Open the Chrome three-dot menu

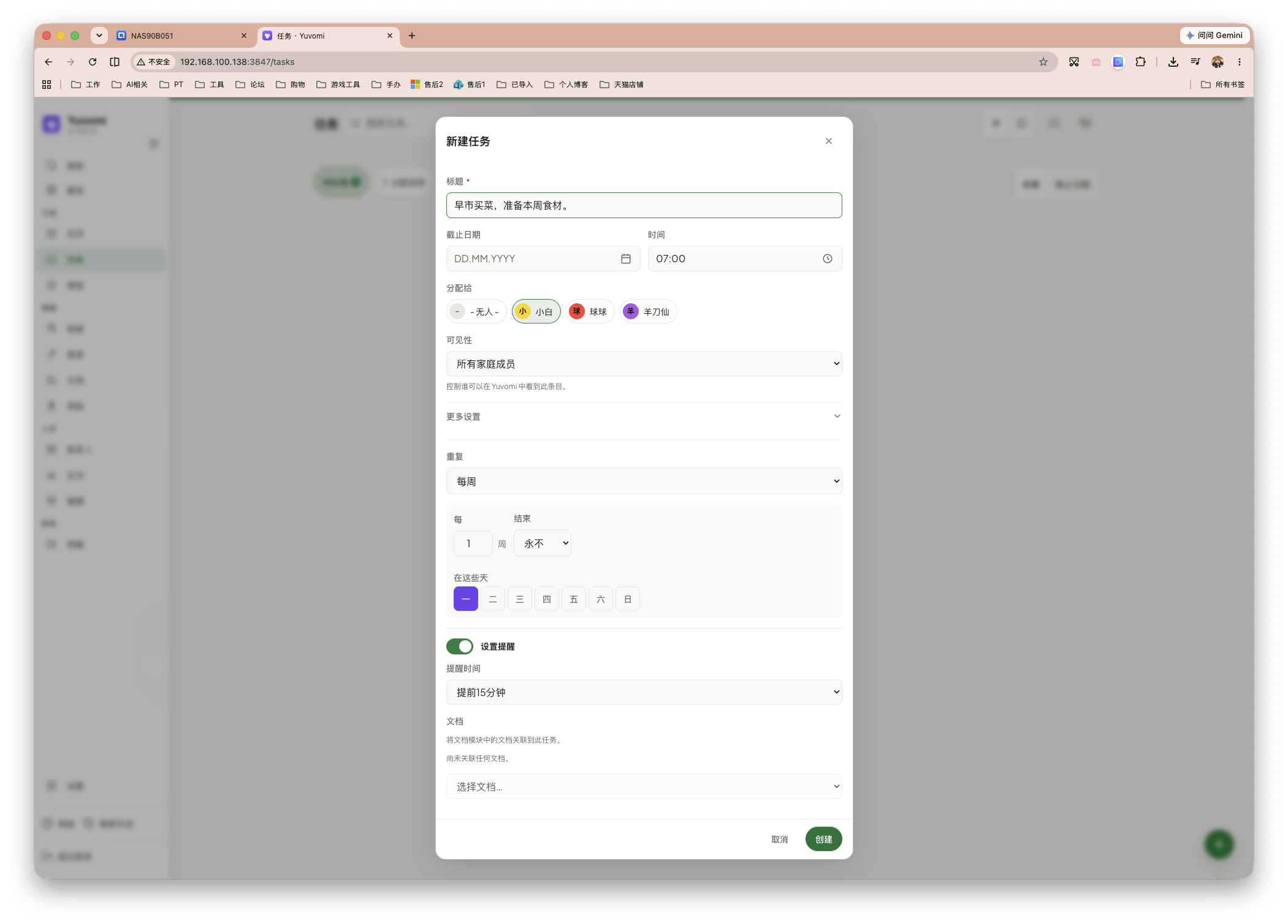(1239, 62)
